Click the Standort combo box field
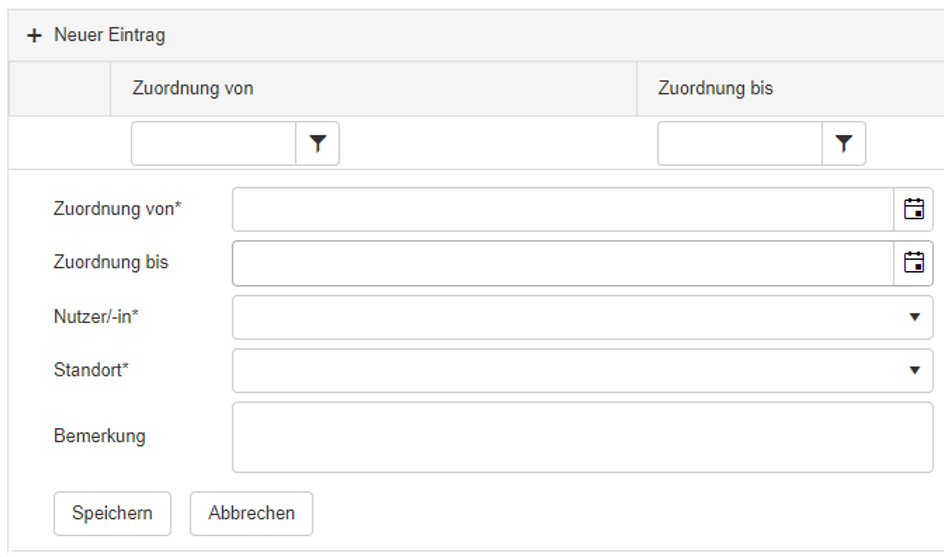947x557 pixels. (583, 370)
